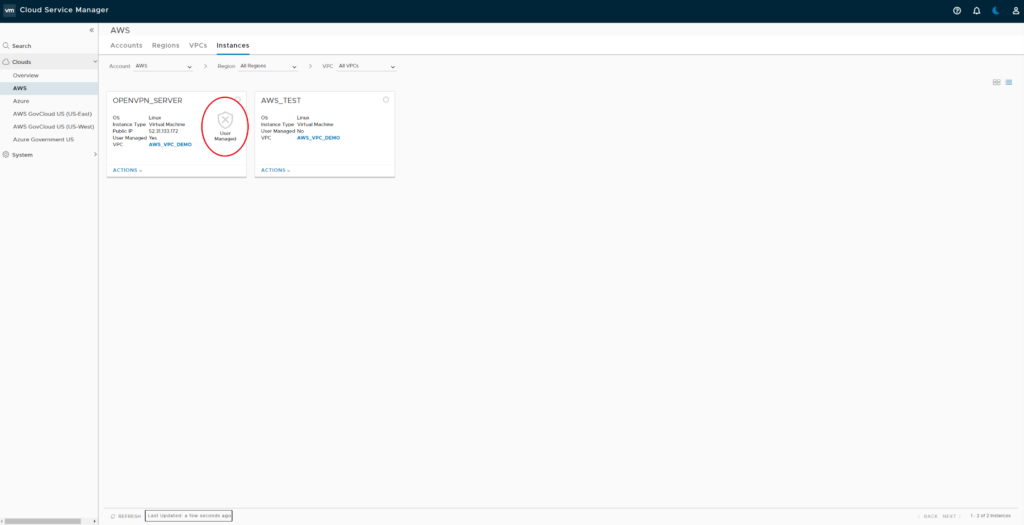Click the refresh circular arrow icon
The width and height of the screenshot is (1024, 525).
click(113, 516)
